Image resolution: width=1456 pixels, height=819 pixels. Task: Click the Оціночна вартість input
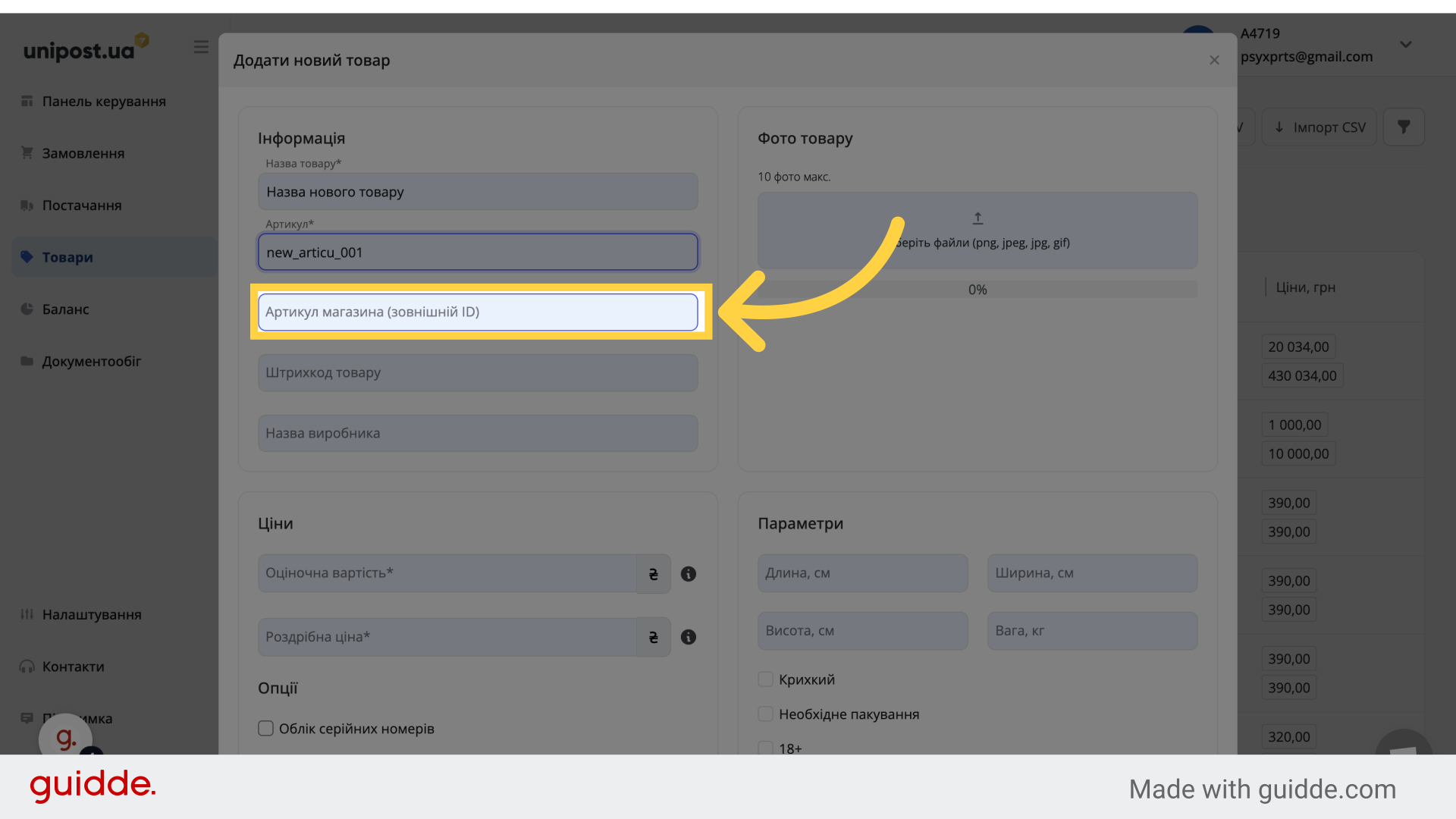click(447, 574)
